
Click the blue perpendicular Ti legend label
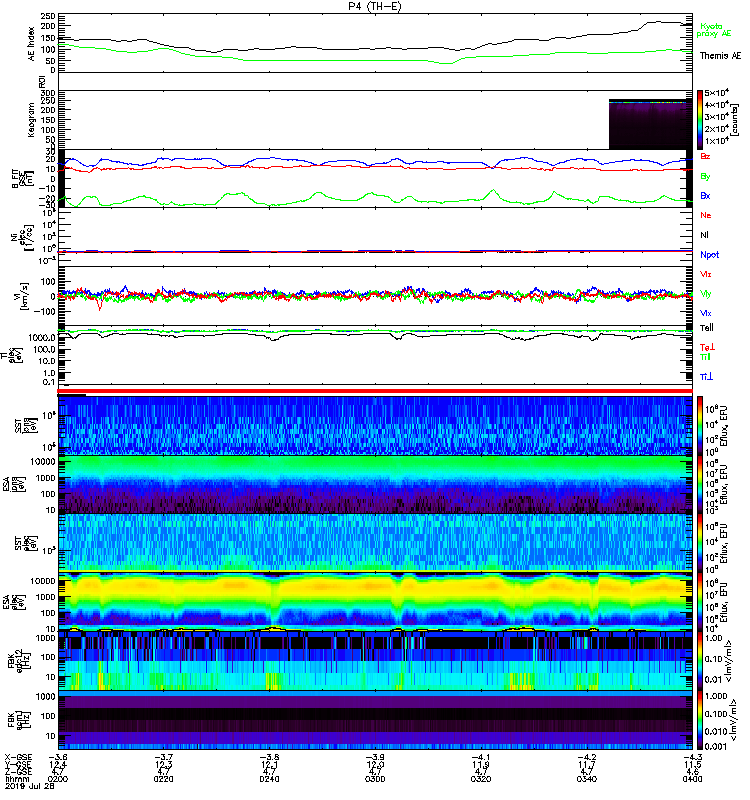[x=706, y=377]
